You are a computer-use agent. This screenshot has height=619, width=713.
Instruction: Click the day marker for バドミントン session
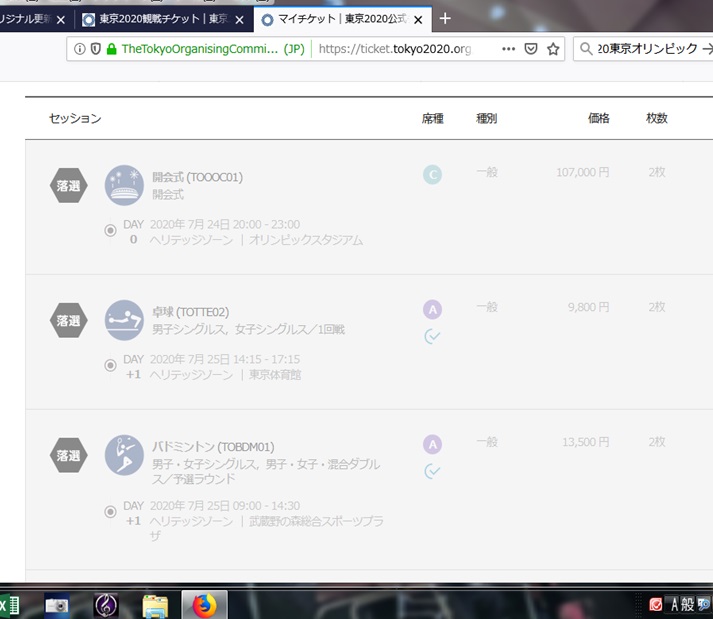110,512
